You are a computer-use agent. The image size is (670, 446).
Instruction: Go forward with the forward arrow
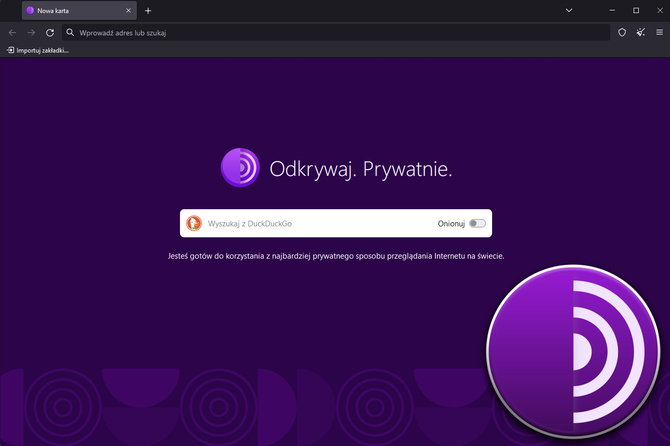coord(31,32)
